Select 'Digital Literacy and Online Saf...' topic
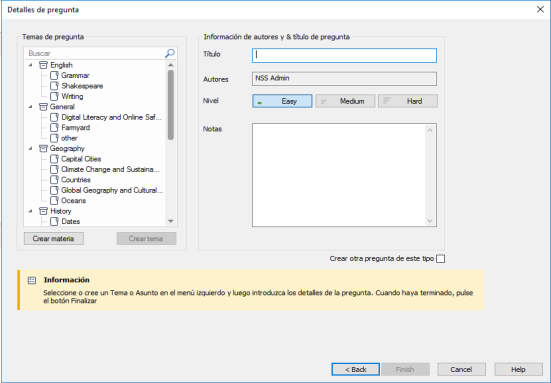The height and width of the screenshot is (383, 551). [111, 117]
